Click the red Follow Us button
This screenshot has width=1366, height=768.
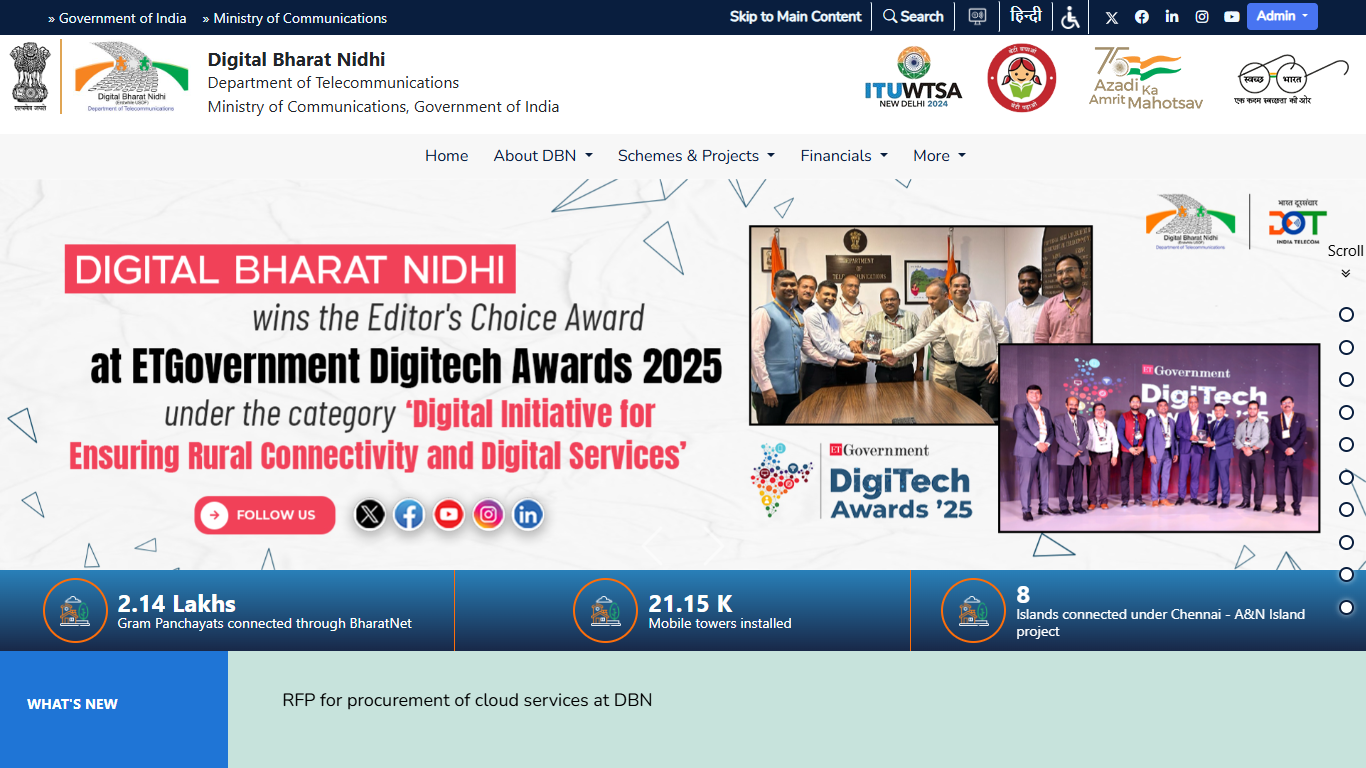coord(265,515)
